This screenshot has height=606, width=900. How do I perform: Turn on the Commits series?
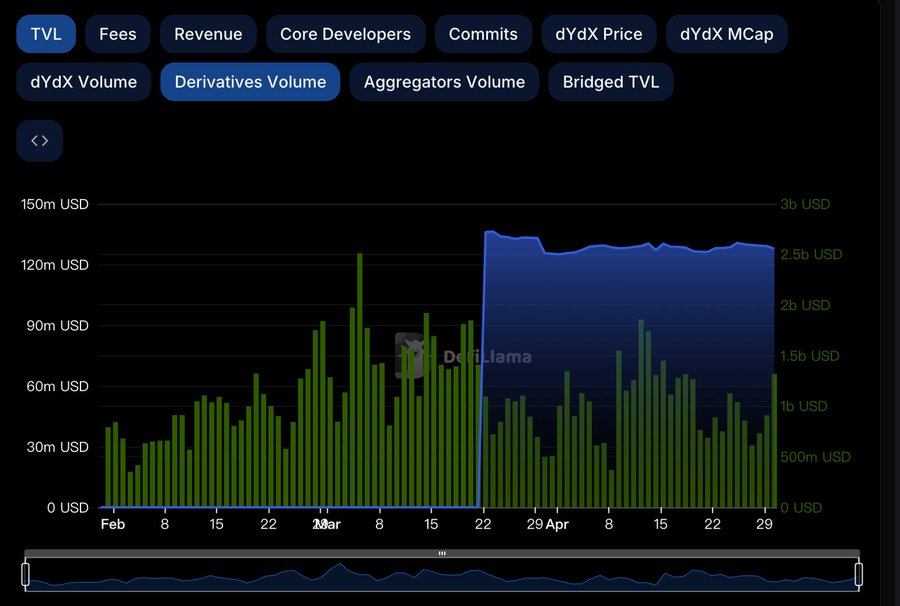point(483,34)
